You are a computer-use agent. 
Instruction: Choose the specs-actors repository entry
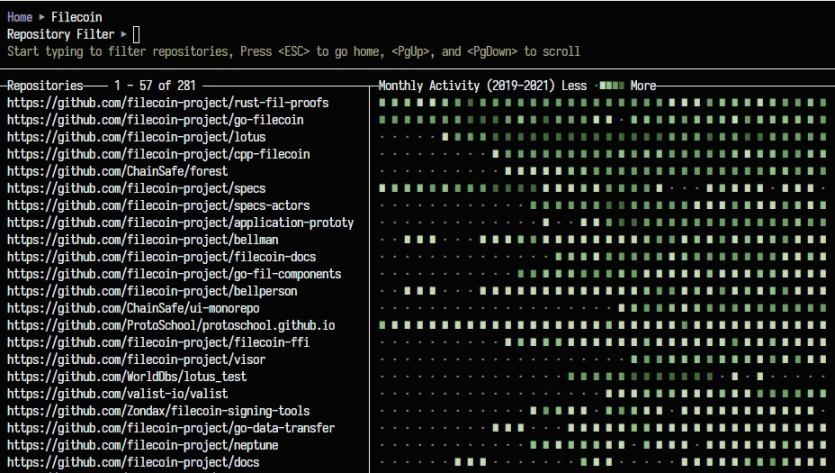tap(158, 205)
